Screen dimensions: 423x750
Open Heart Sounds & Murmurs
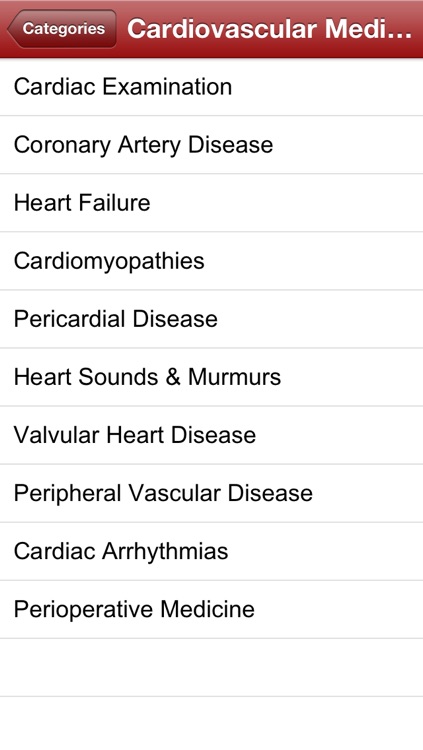tap(212, 377)
